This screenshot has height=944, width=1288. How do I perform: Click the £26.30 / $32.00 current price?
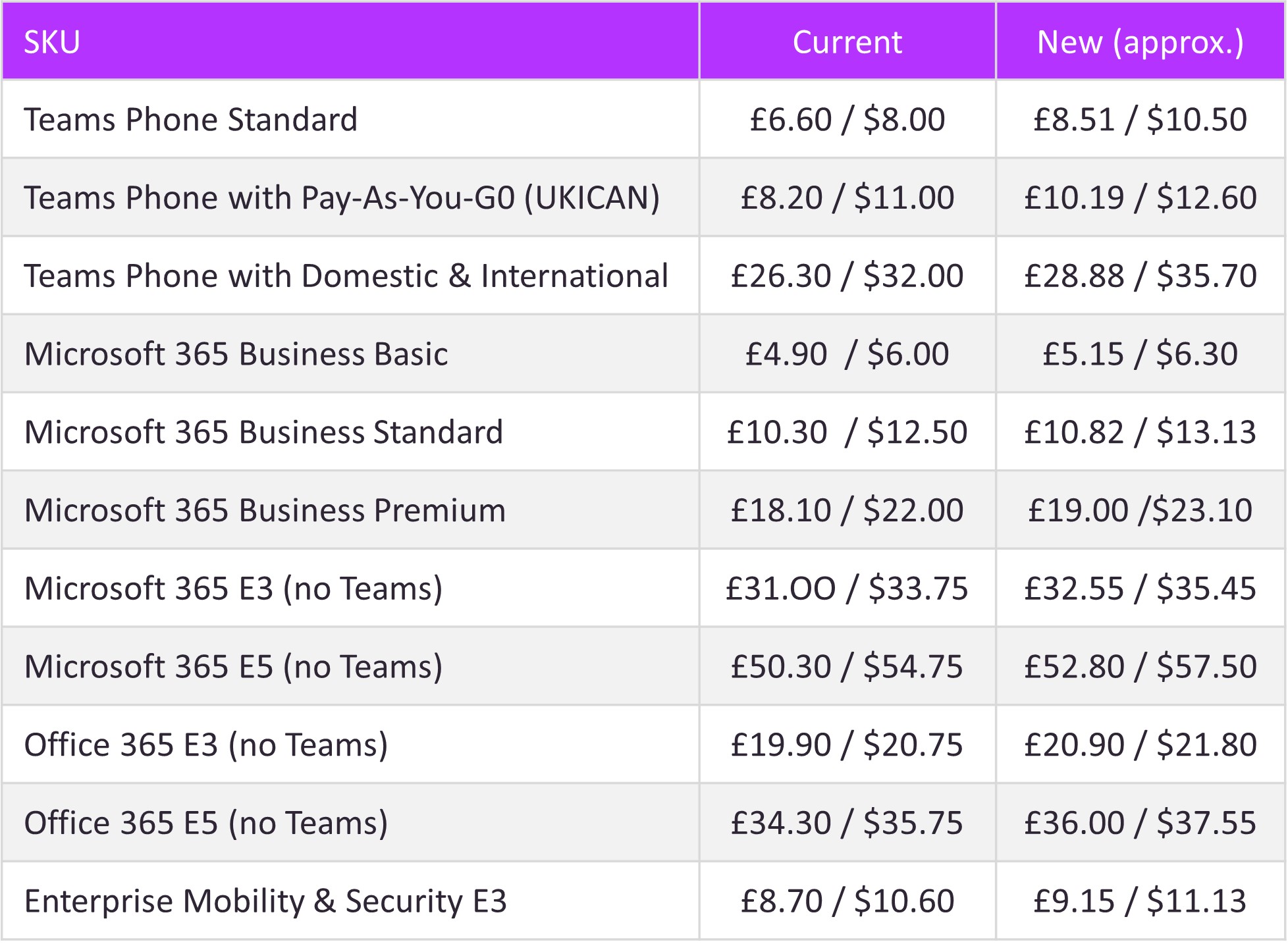(847, 276)
